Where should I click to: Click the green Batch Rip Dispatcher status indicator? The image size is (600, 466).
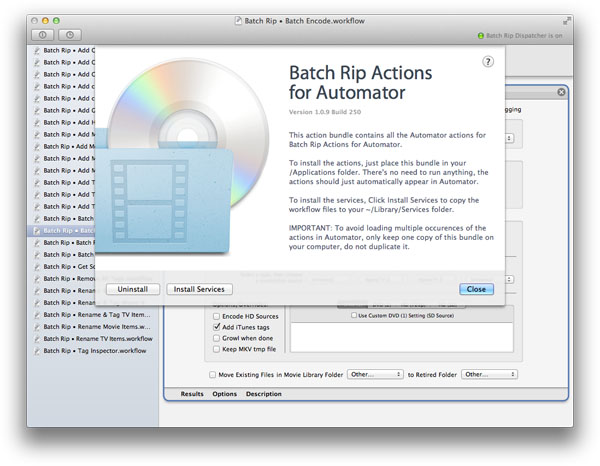point(481,36)
